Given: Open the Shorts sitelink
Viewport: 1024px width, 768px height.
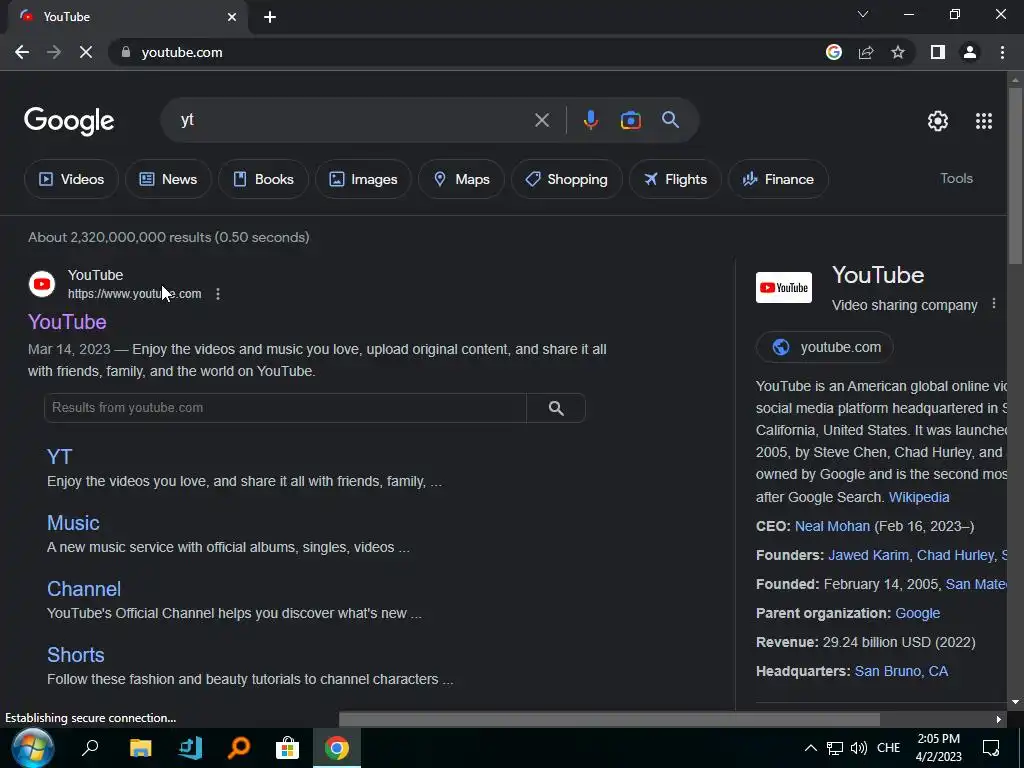Looking at the screenshot, I should [76, 655].
